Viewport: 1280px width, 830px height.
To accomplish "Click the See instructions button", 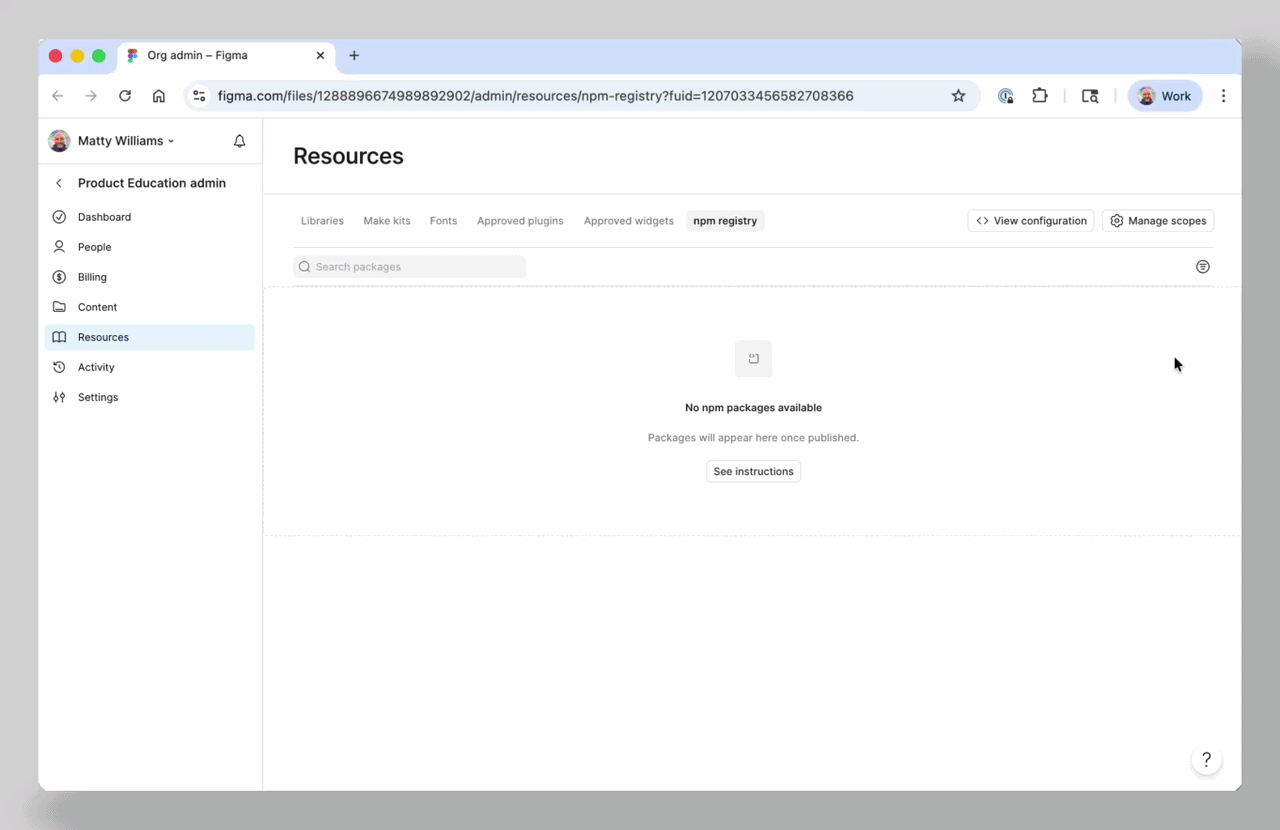I will coord(753,472).
